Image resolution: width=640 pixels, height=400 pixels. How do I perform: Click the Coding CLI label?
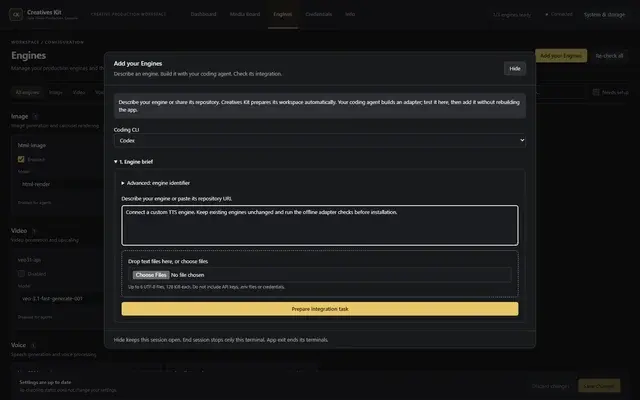click(x=127, y=130)
